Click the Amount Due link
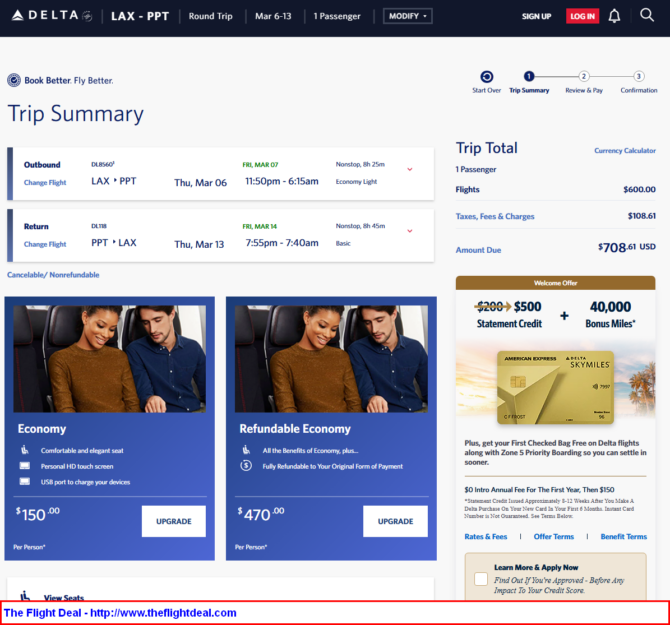670x625 pixels. (x=478, y=250)
